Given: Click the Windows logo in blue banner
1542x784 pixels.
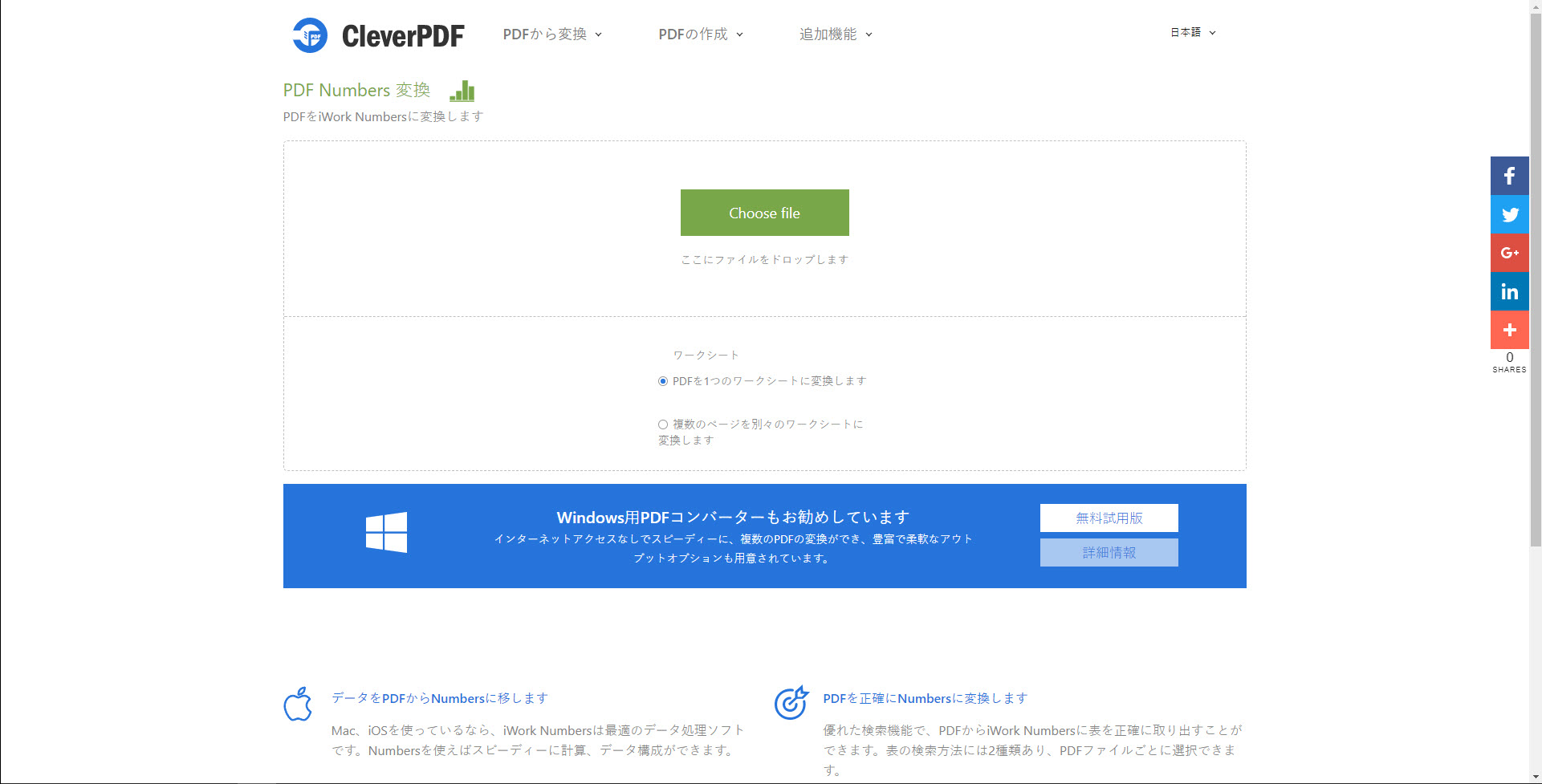Looking at the screenshot, I should click(x=386, y=532).
